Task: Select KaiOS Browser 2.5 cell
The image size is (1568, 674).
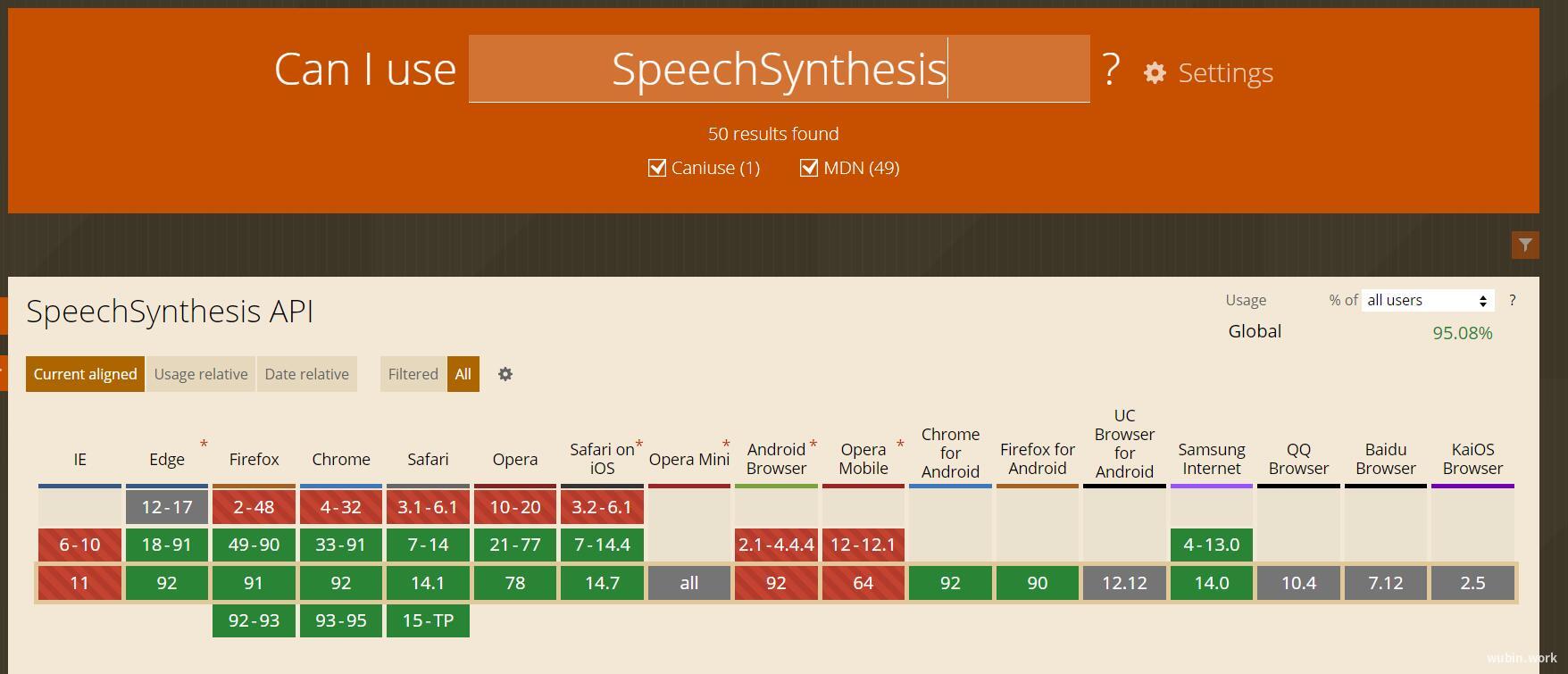Action: click(1472, 583)
